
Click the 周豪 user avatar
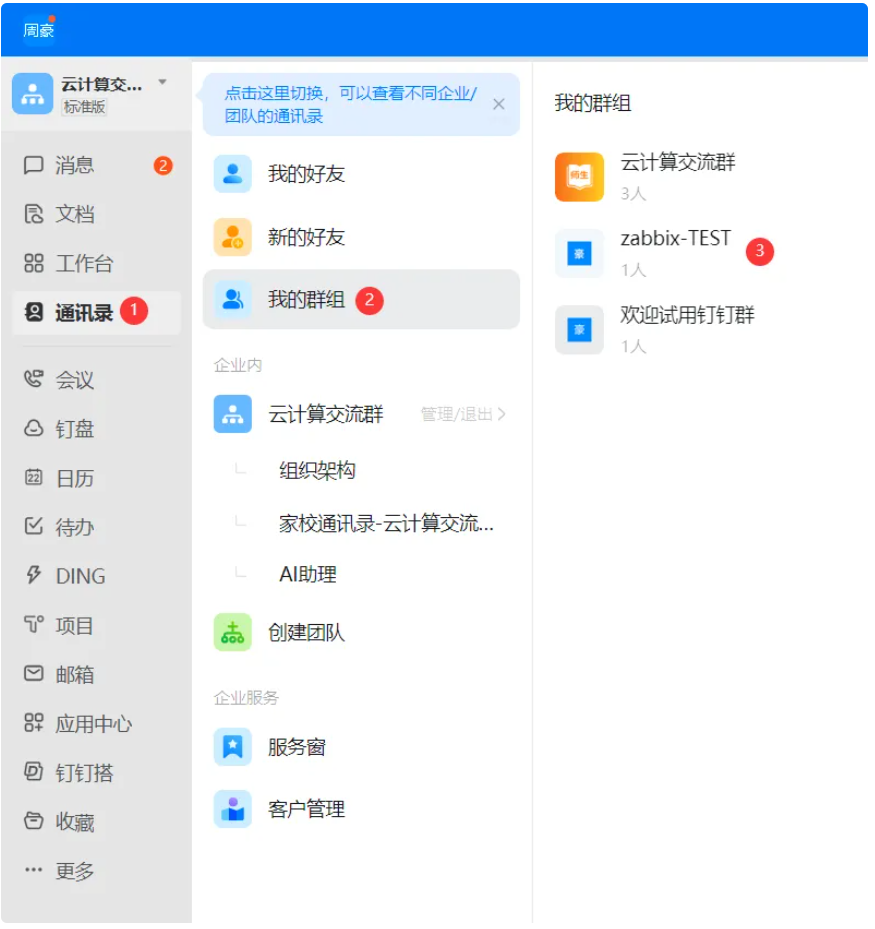point(39,30)
